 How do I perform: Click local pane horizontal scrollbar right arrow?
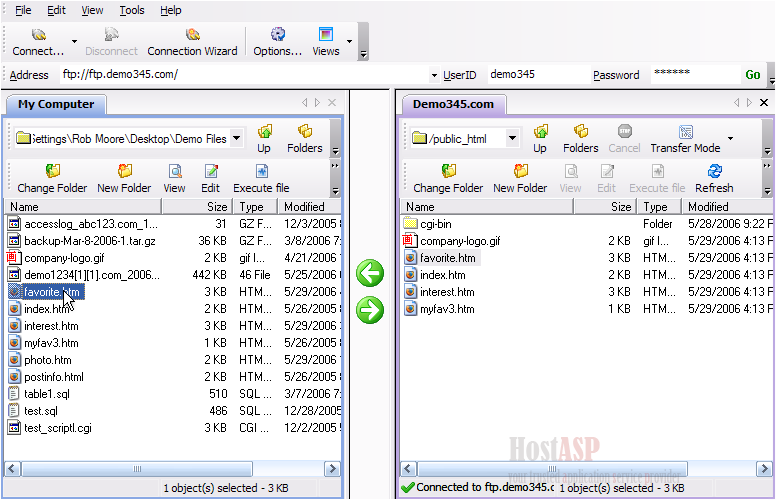(x=332, y=469)
